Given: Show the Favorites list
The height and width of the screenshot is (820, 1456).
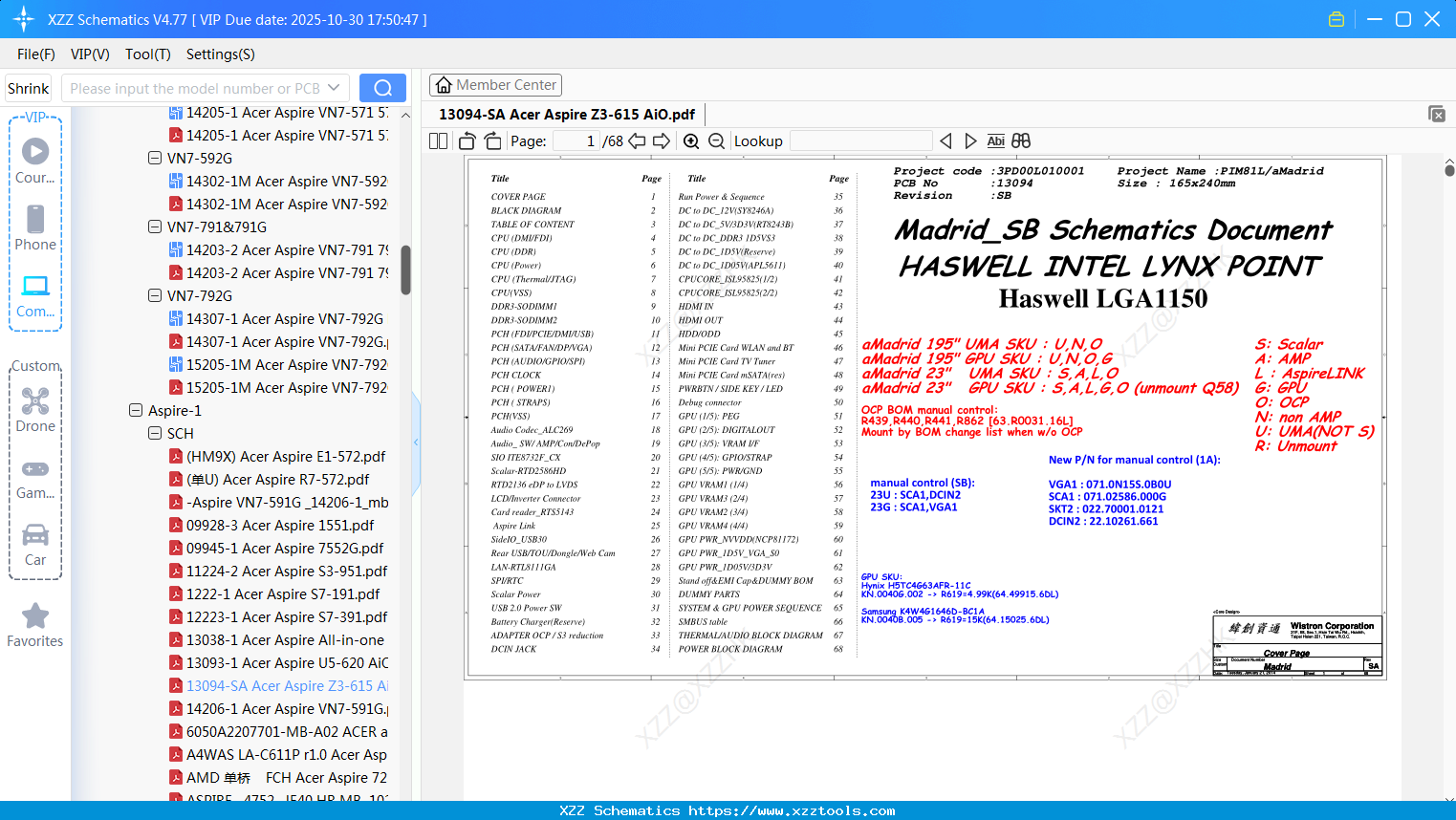Looking at the screenshot, I should click(x=35, y=625).
